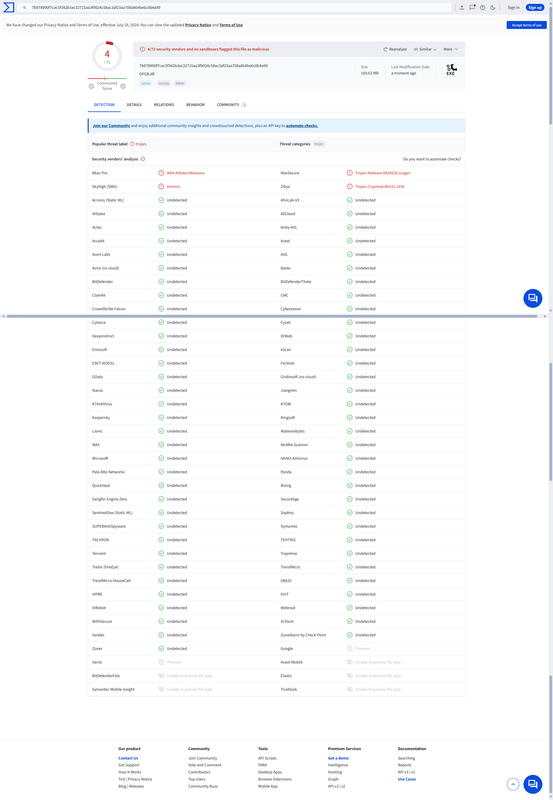
Task: Click malicious alert icon in detection banner
Action: tap(142, 49)
